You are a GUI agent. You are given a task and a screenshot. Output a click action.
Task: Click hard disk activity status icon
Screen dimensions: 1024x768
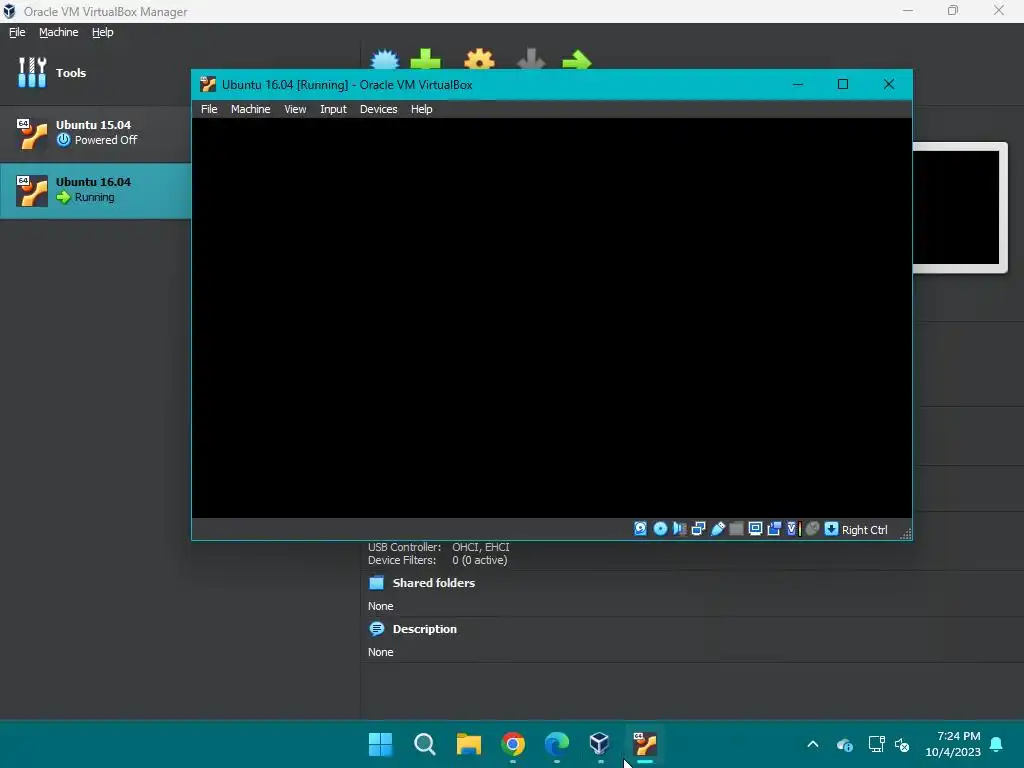coord(641,529)
